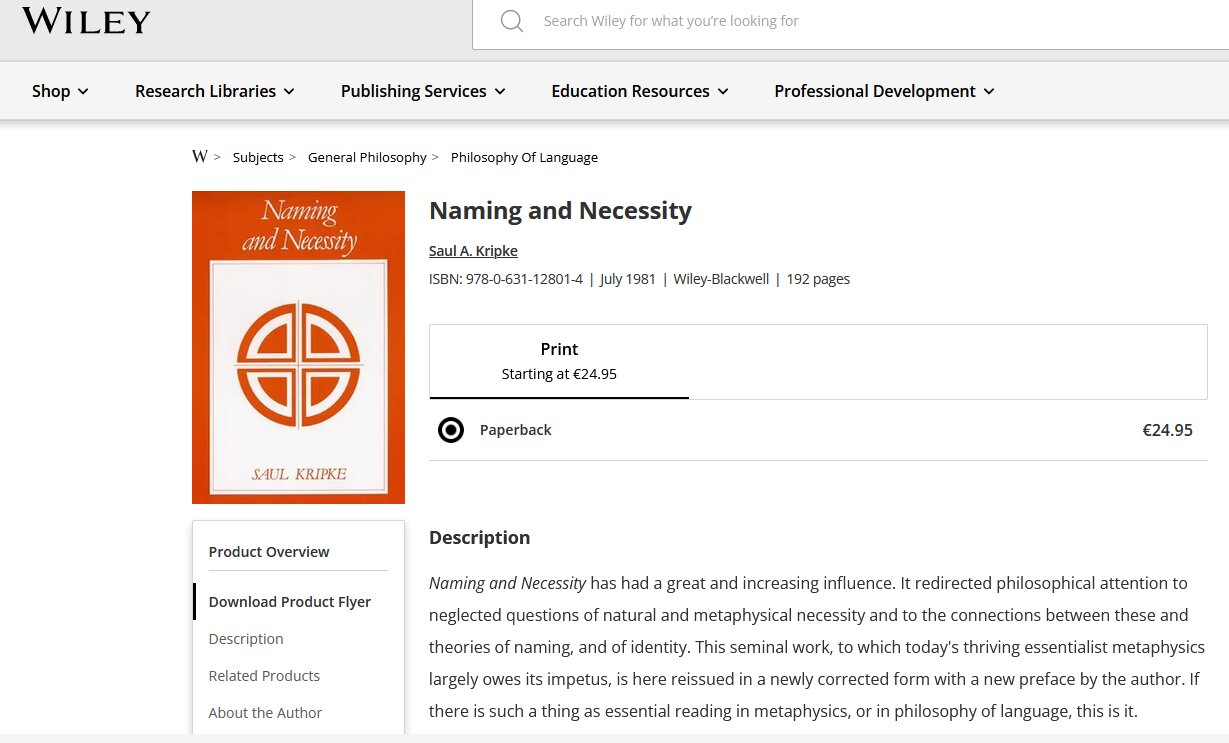Jump to Description section in sidebar
This screenshot has width=1229, height=743.
246,639
